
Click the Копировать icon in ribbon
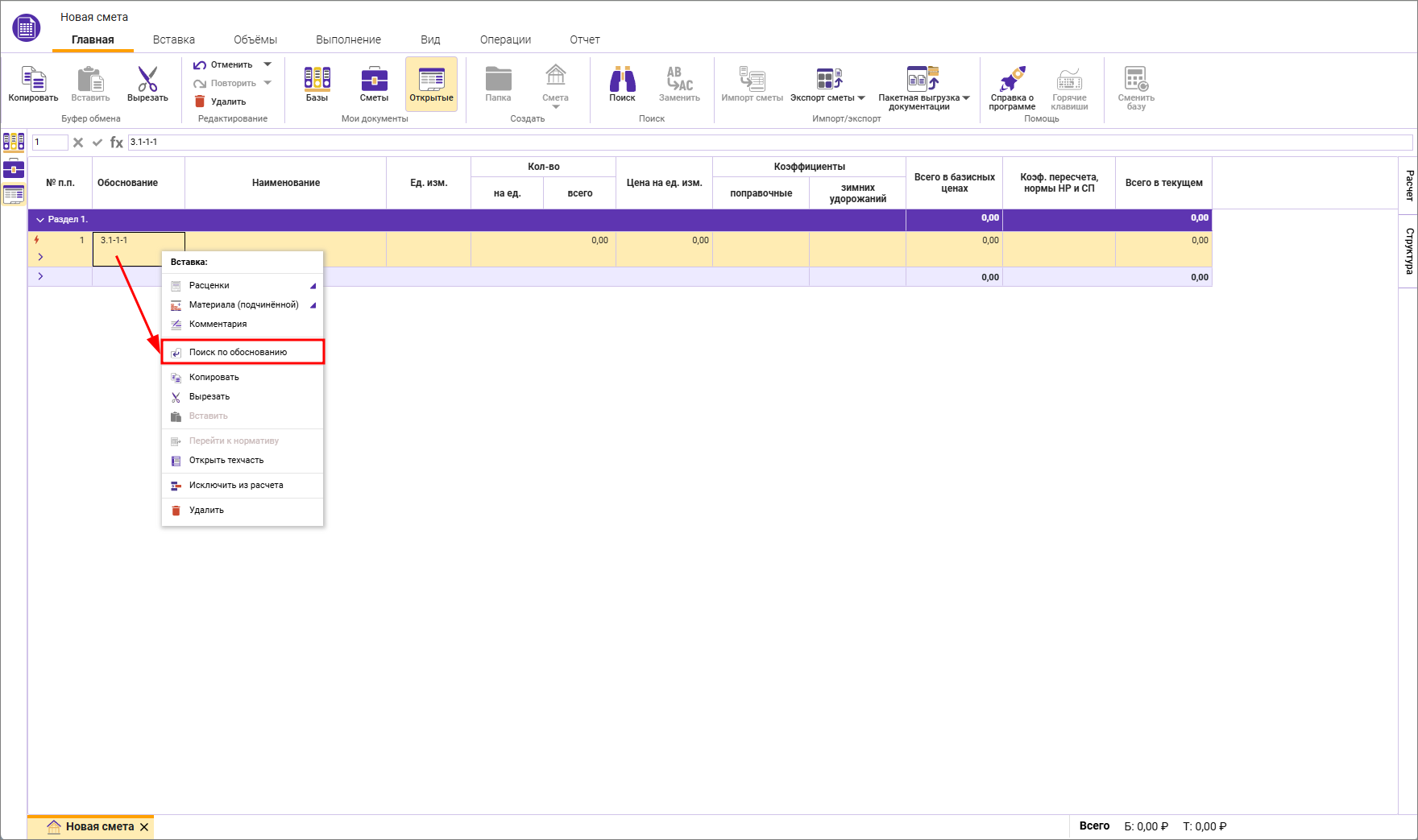click(33, 81)
